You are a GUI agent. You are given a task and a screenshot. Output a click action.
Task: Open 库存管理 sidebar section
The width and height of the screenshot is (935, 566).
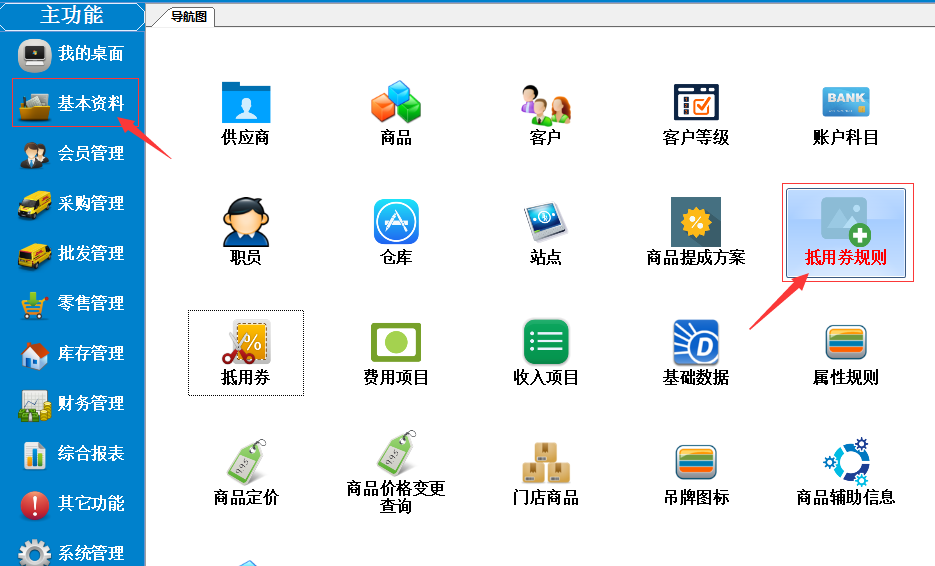[72, 354]
